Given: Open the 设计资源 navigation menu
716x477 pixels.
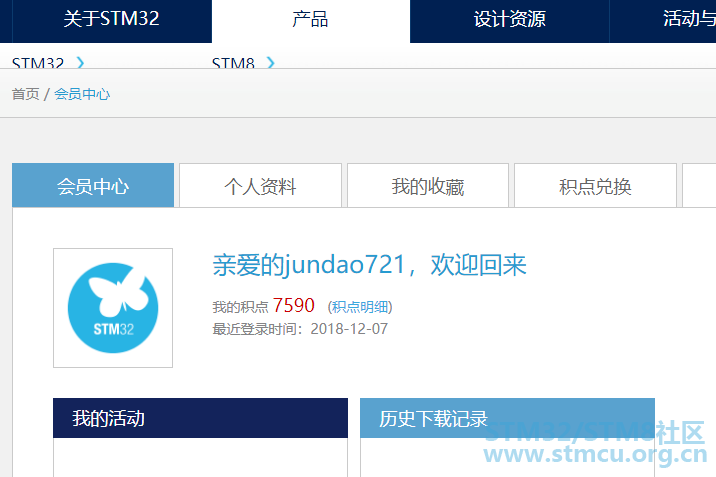Looking at the screenshot, I should click(510, 20).
